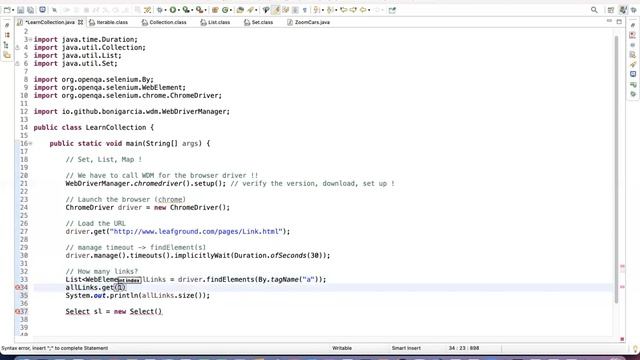Screen dimensions: 640x360
Task: Go to the previous edit location arrow
Action: coord(344,10)
